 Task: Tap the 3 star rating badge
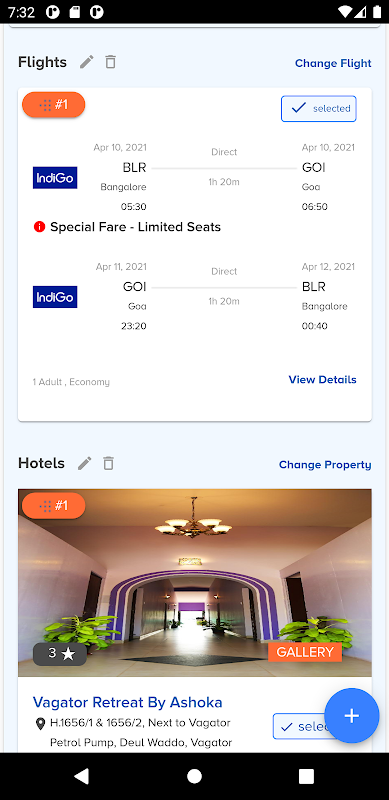(x=60, y=654)
